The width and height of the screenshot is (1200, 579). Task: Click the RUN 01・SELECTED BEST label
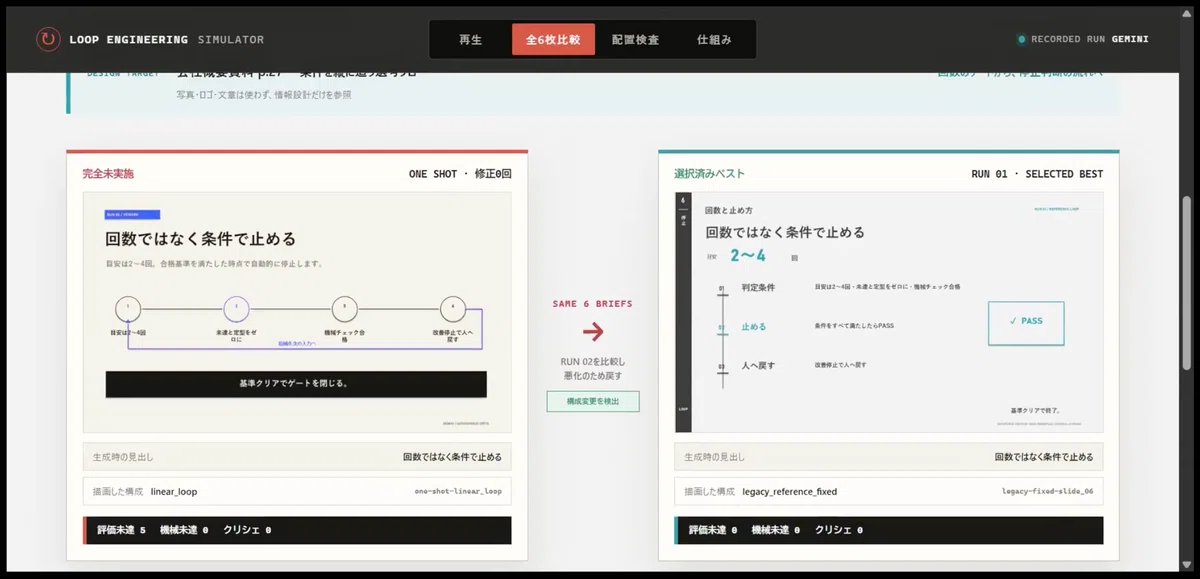pyautogui.click(x=1037, y=174)
